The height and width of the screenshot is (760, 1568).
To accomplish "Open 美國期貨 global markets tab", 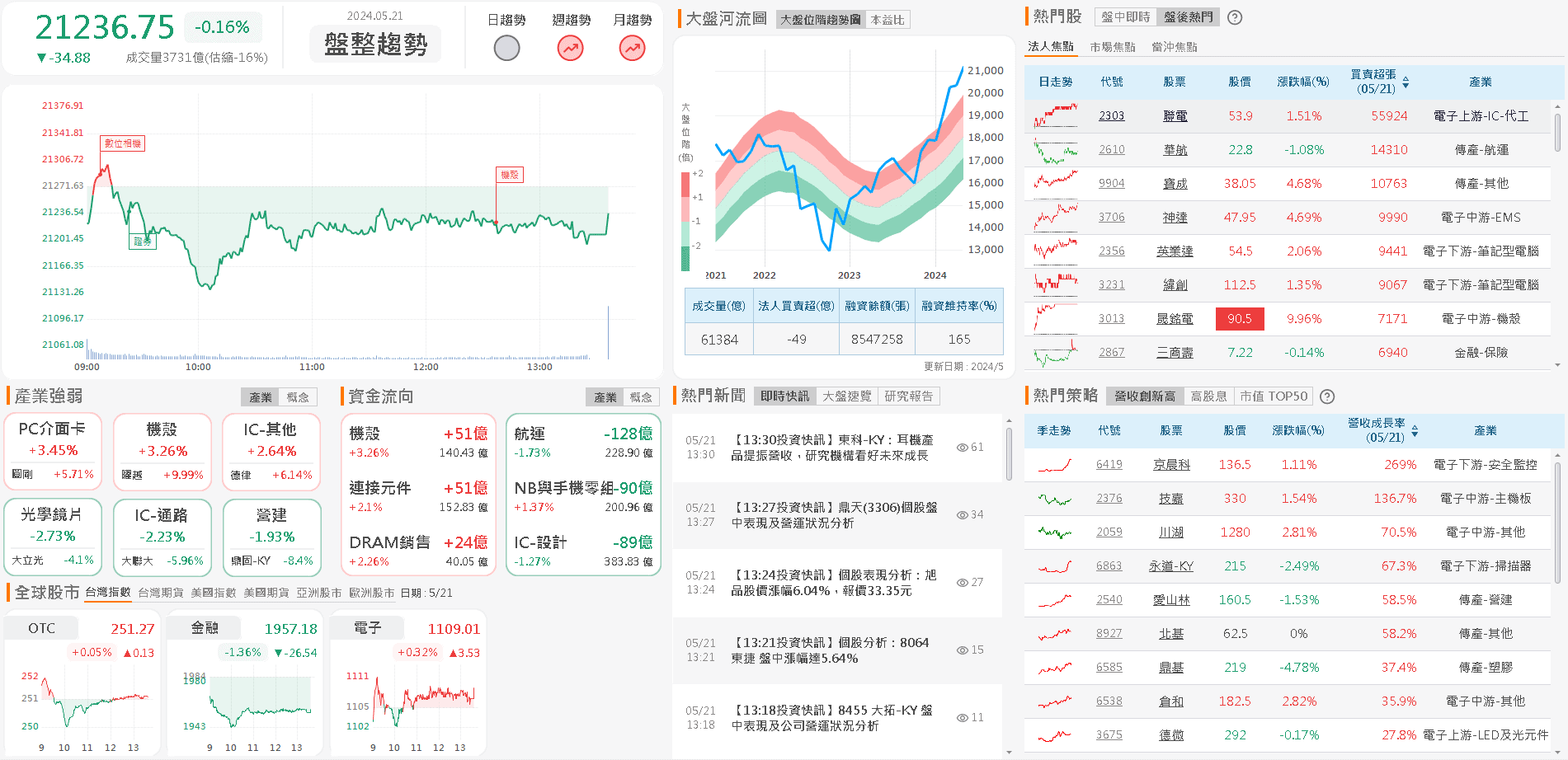I will coord(266,593).
